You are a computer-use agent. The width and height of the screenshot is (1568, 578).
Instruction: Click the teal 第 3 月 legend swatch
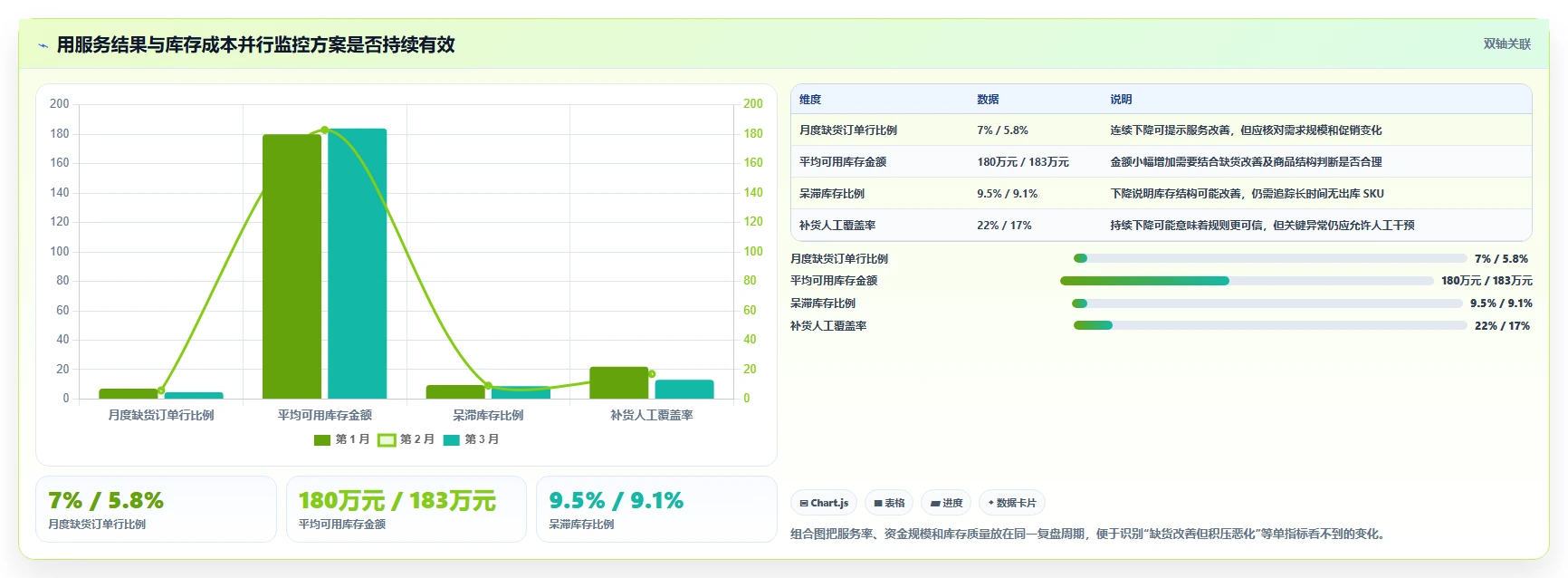click(x=451, y=440)
